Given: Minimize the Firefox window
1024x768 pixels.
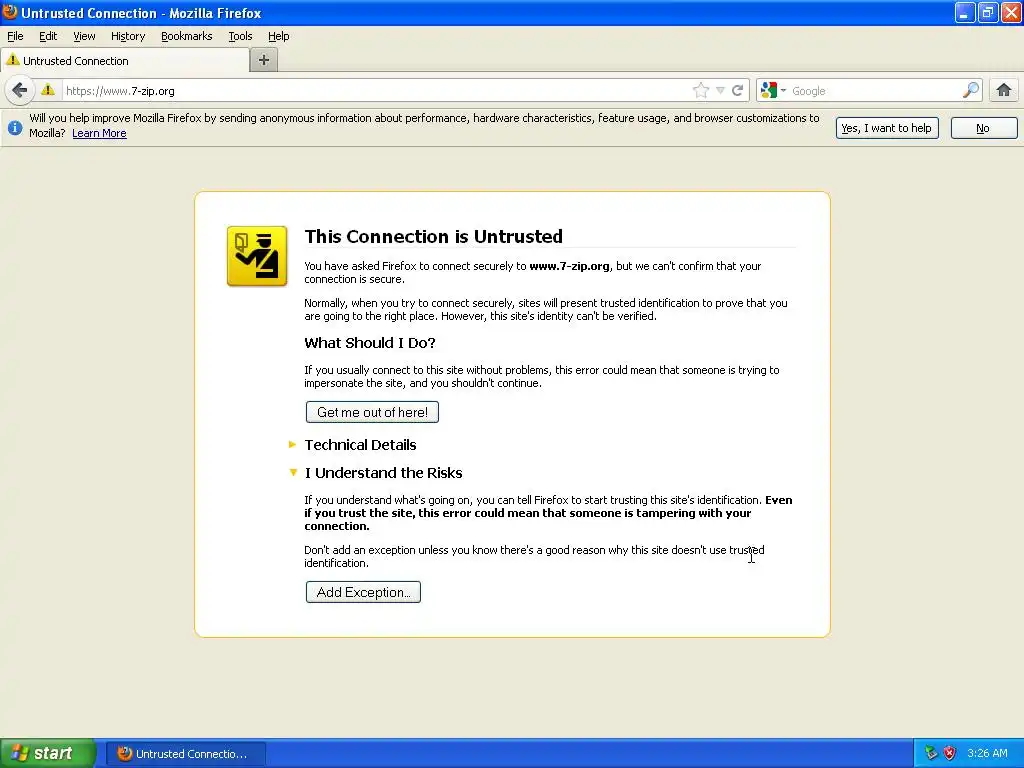Looking at the screenshot, I should pos(965,12).
